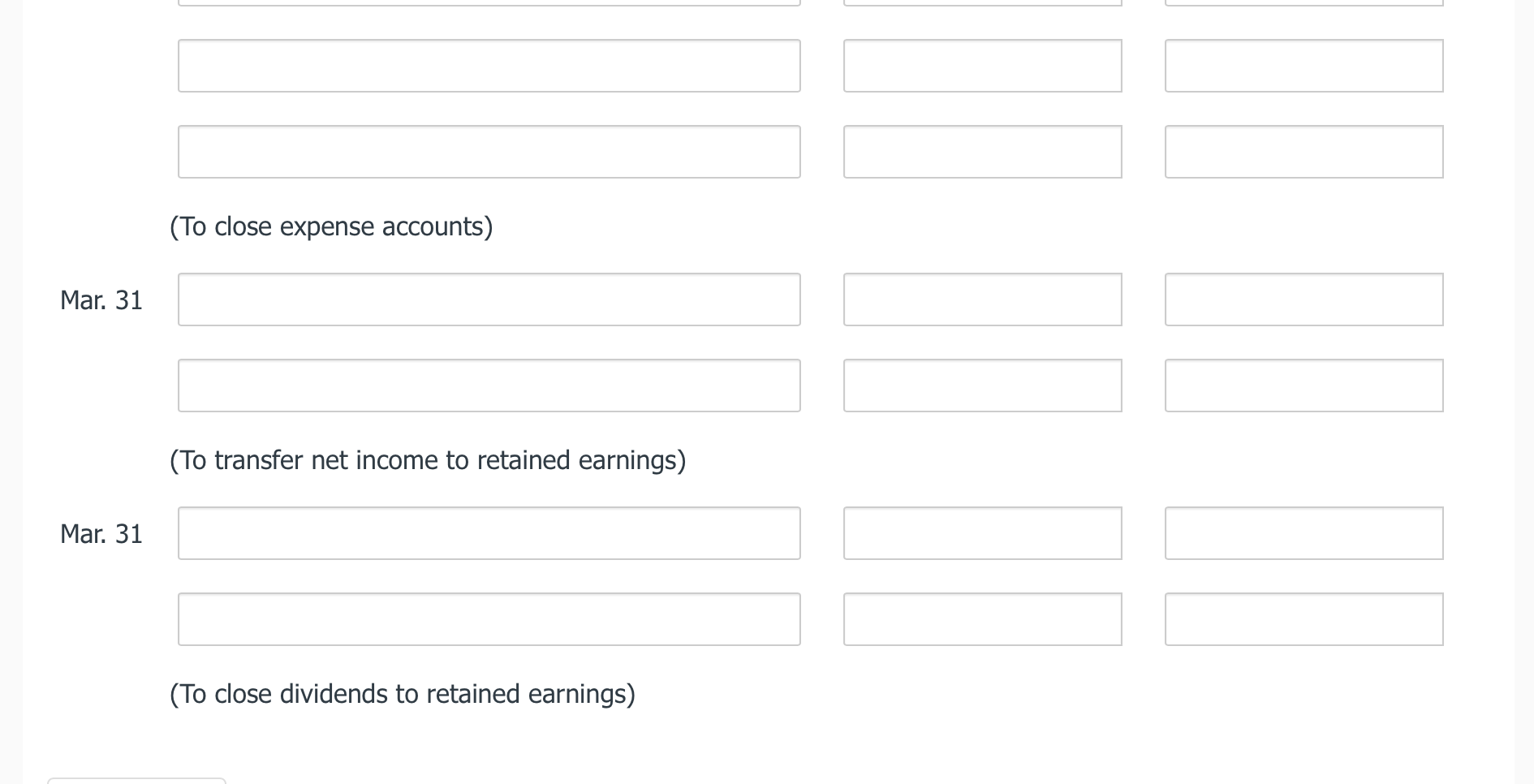
Task: Click the debit field in the net income entry
Action: click(982, 299)
